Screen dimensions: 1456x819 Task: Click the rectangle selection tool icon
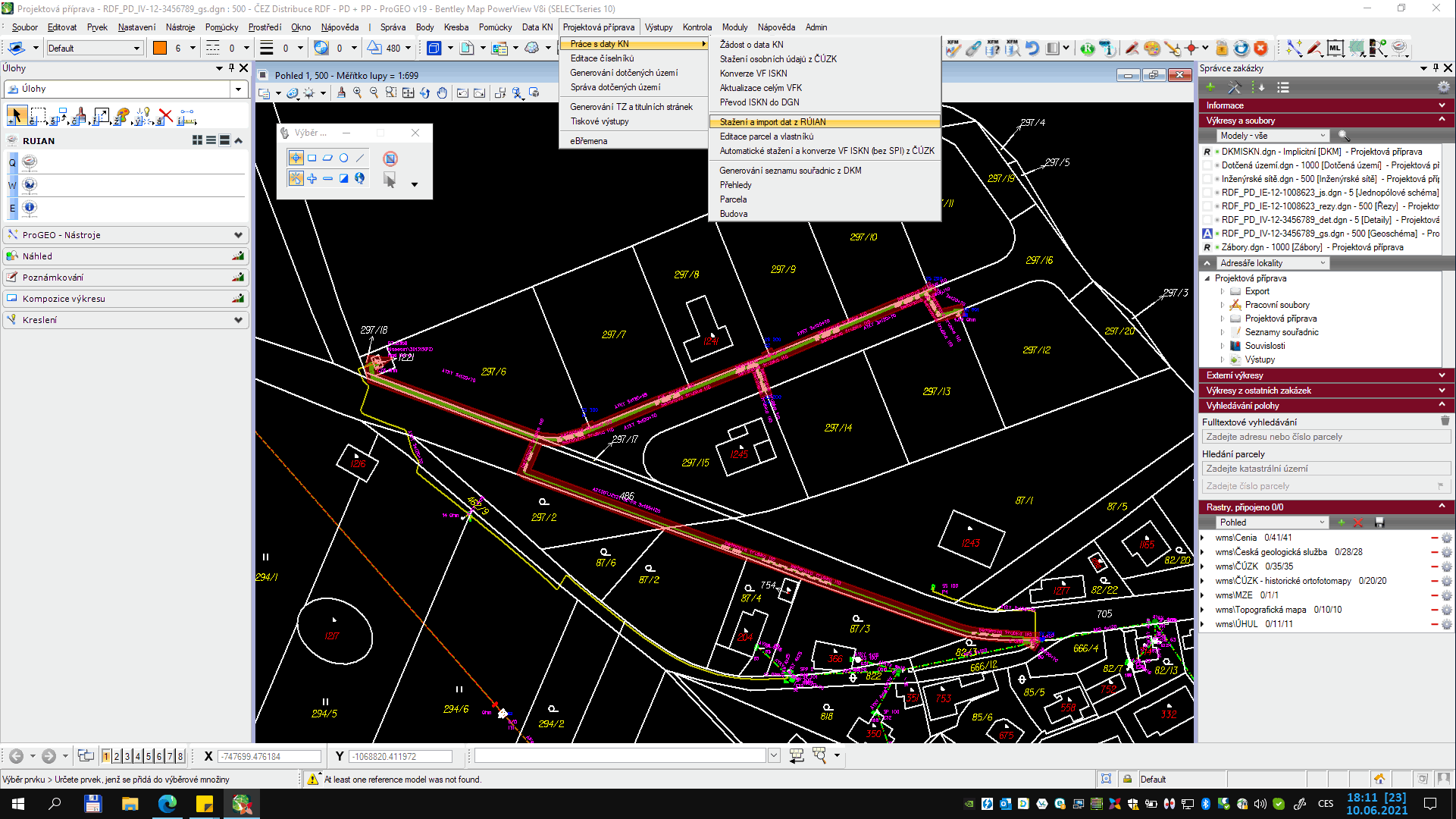(x=312, y=158)
